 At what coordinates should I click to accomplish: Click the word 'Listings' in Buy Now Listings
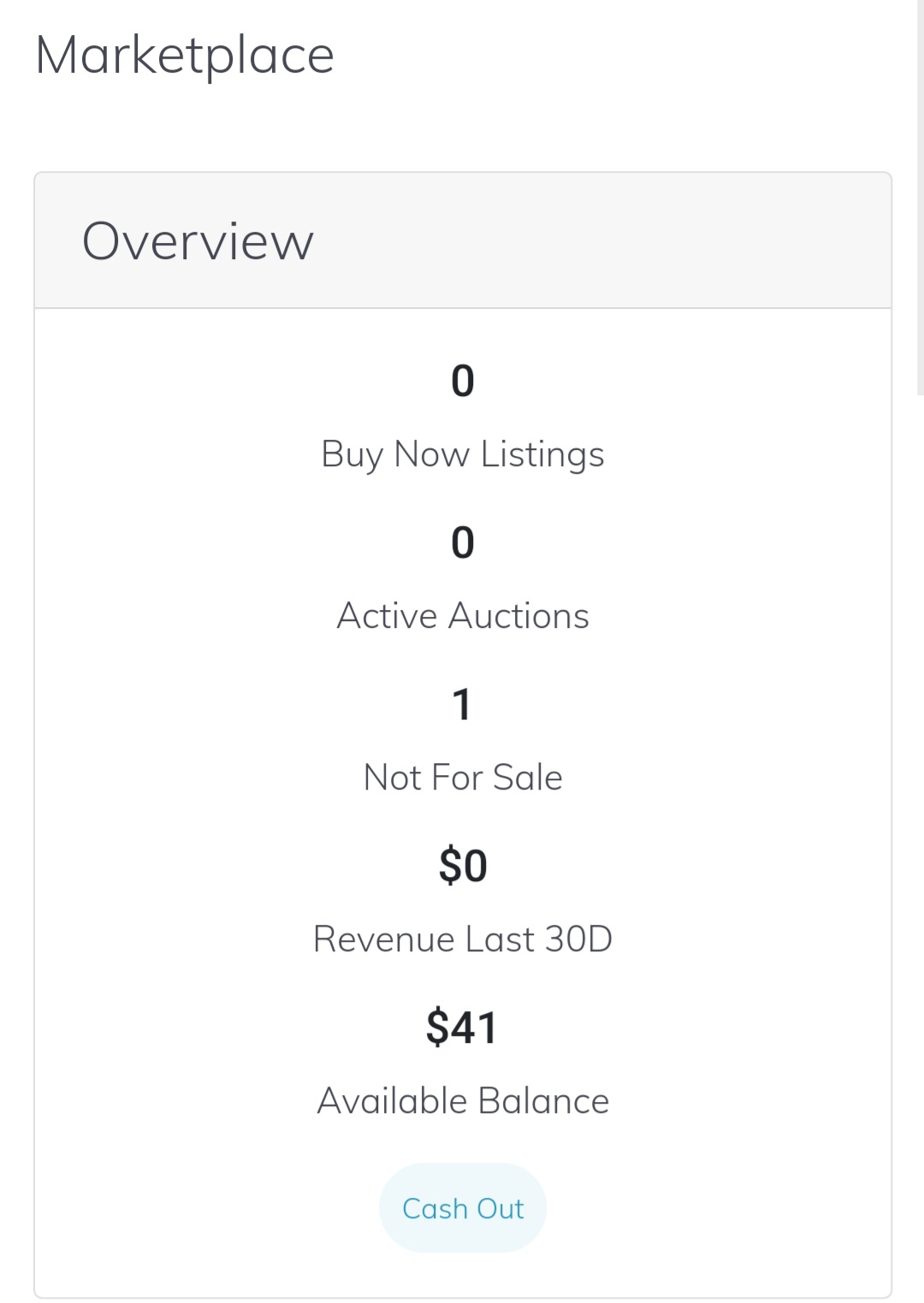click(542, 454)
